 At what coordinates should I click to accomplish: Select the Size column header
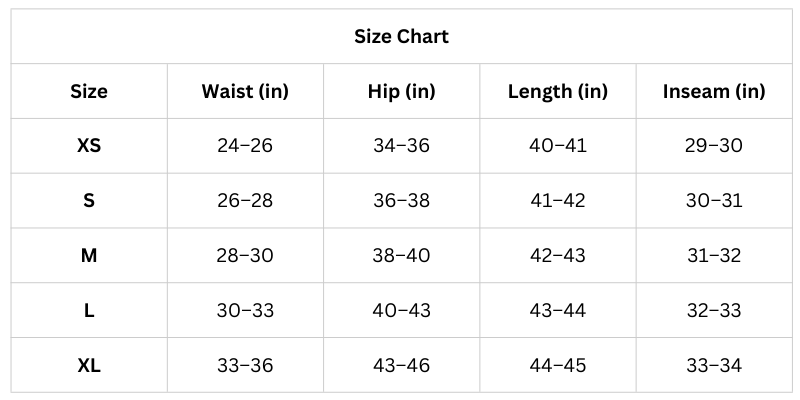coord(89,92)
